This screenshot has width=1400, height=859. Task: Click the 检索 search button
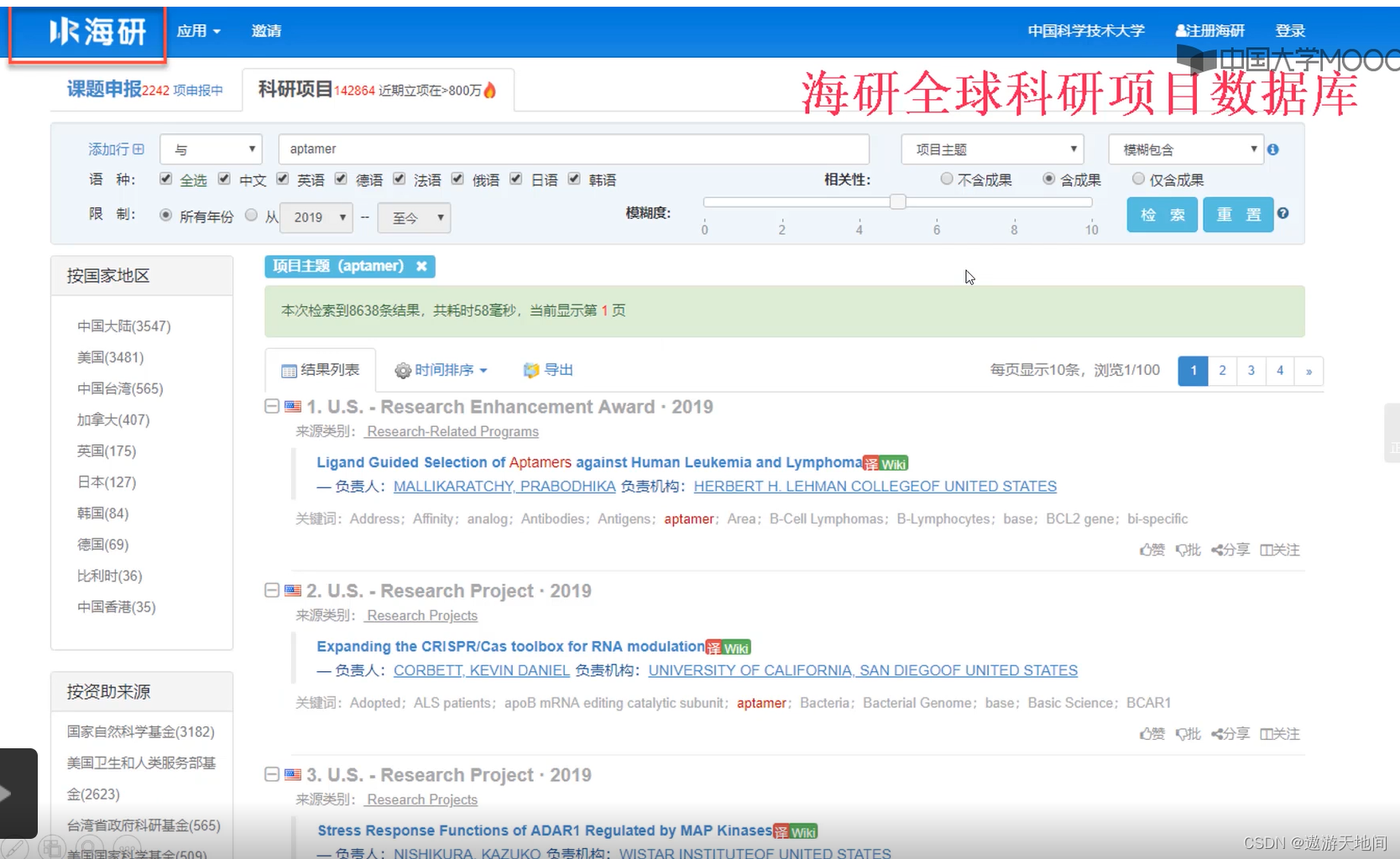[x=1162, y=215]
